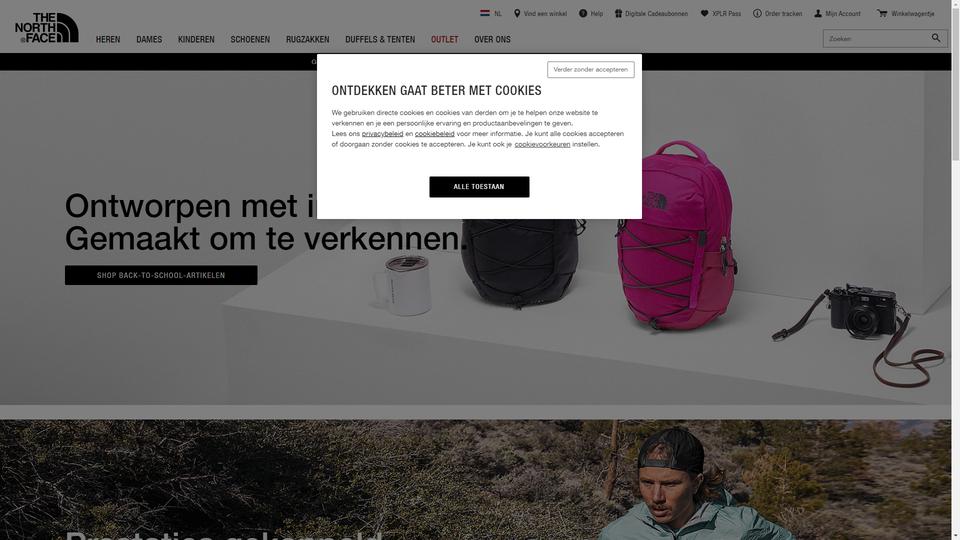
Task: Open the shopping cart icon
Action: coord(882,13)
